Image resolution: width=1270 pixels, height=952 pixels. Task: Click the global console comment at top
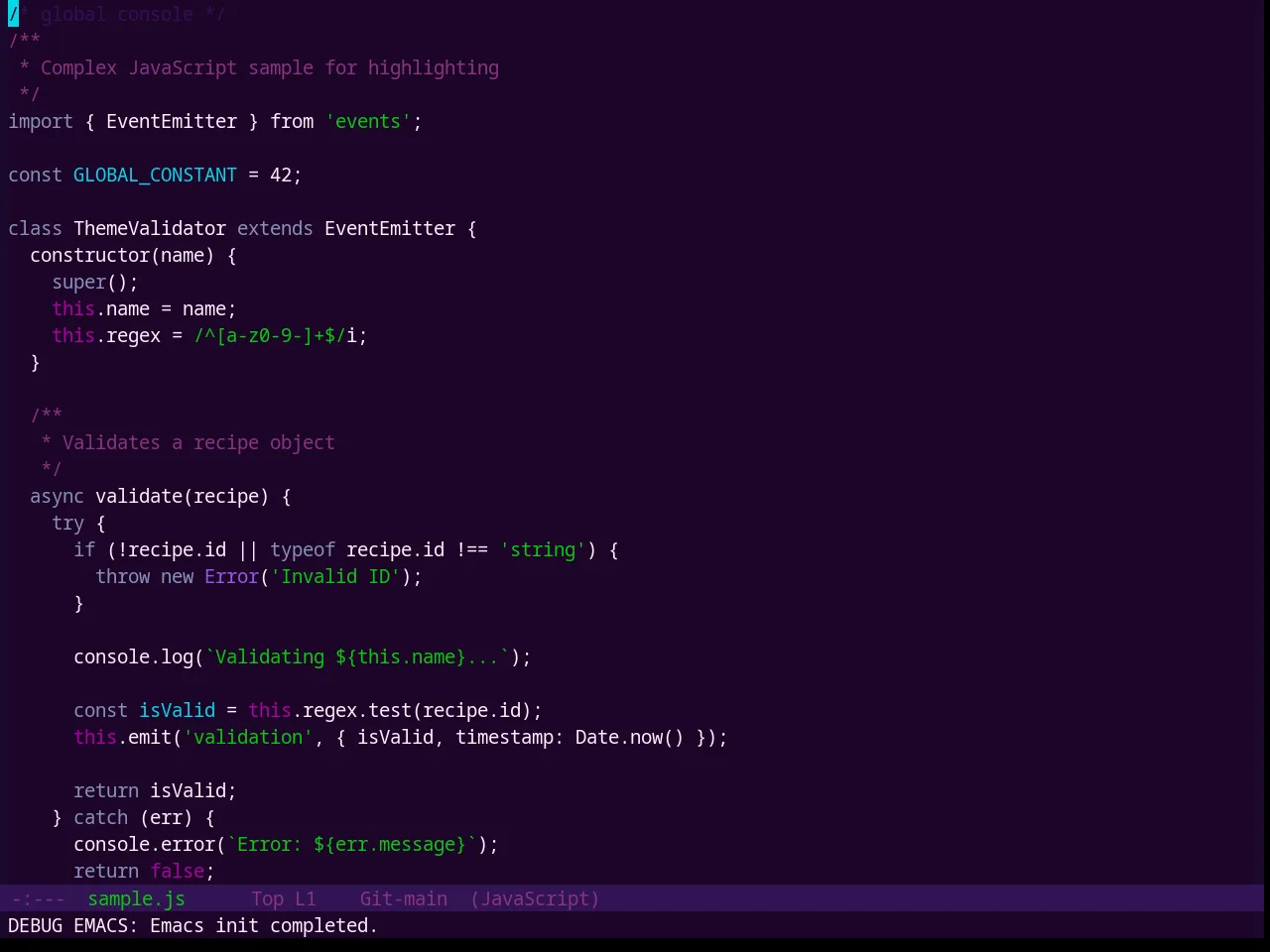[117, 14]
